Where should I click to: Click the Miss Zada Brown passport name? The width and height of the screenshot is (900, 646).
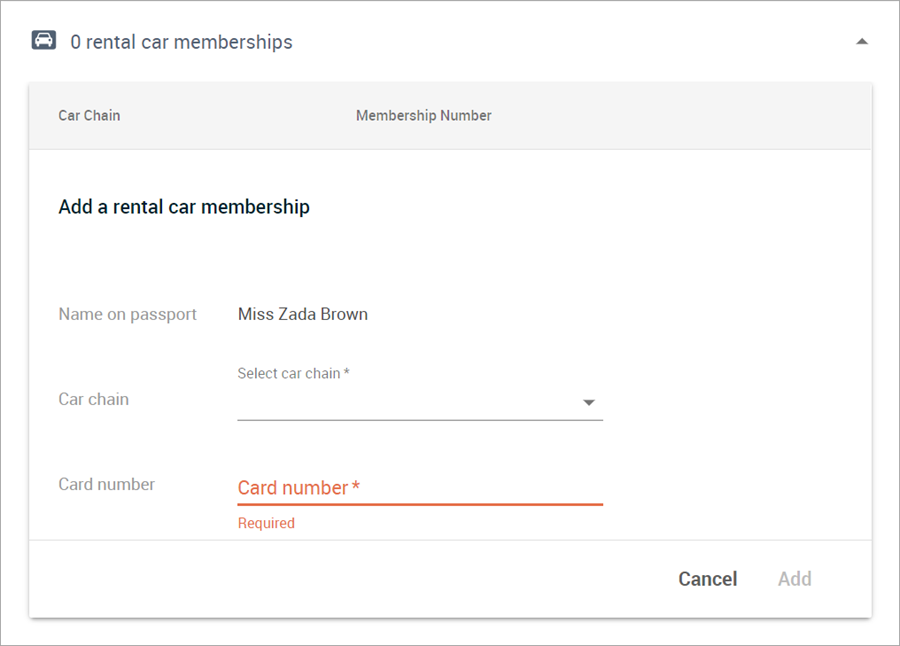click(x=302, y=314)
